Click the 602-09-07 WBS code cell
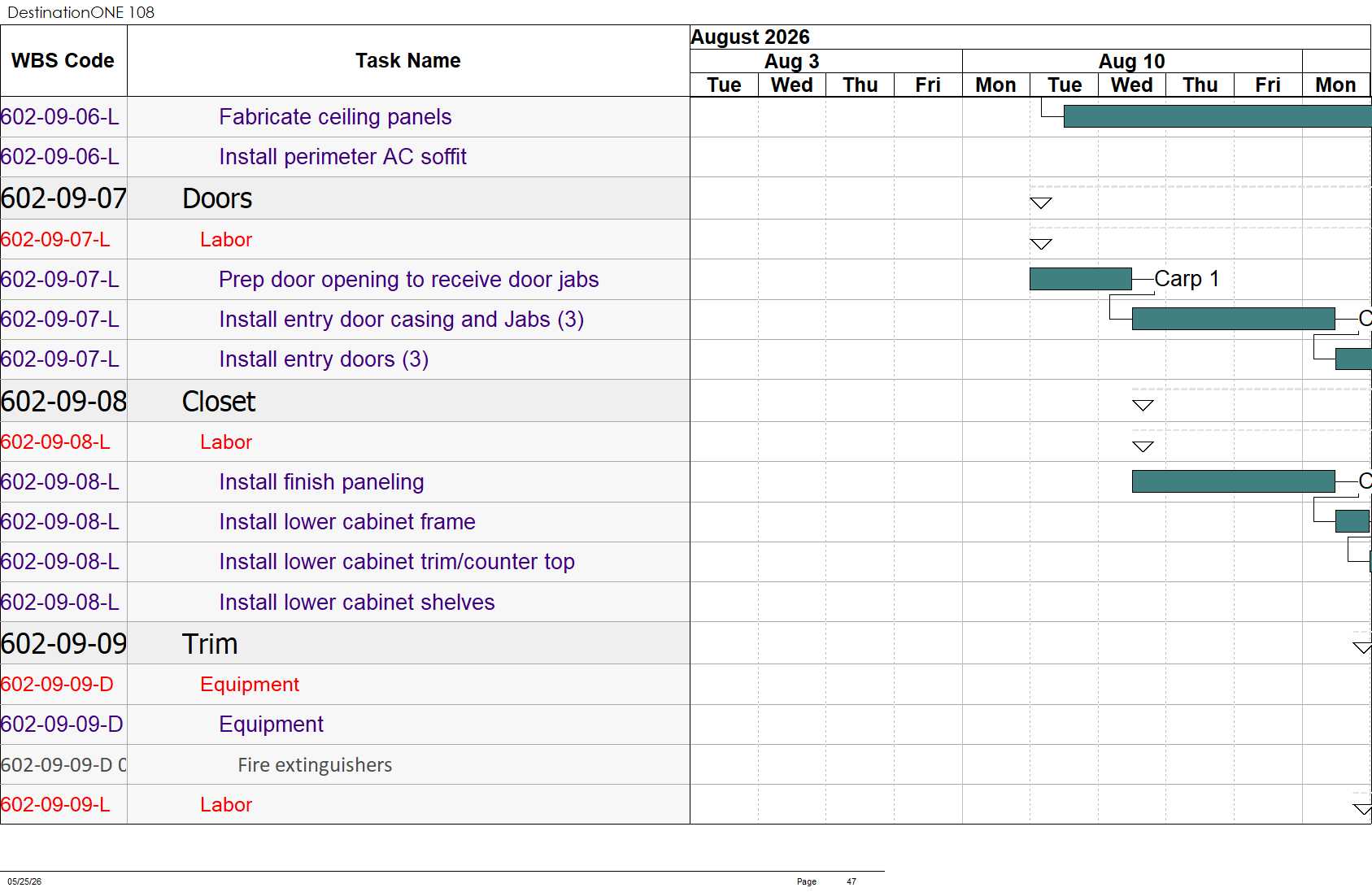Viewport: 1372px width, 892px height. [63, 198]
